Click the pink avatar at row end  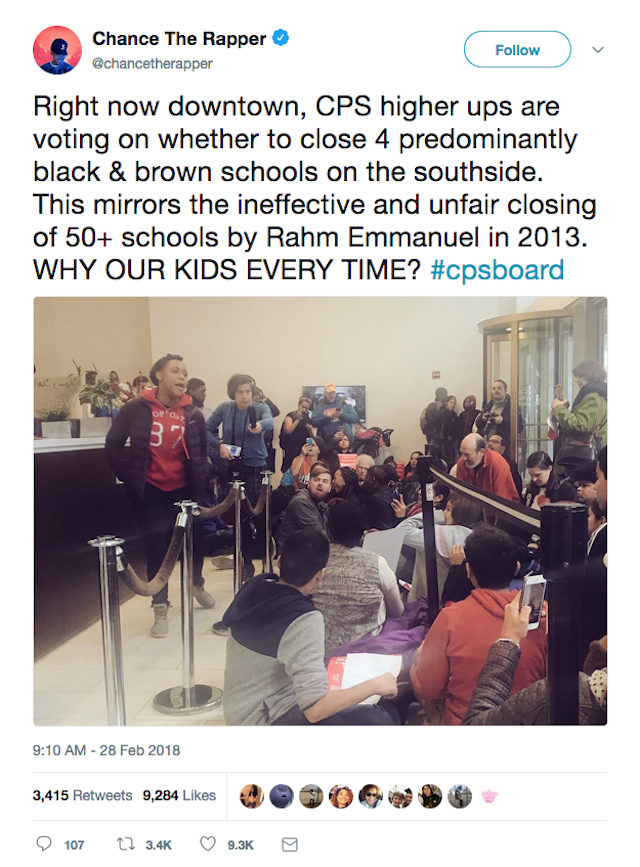point(490,796)
